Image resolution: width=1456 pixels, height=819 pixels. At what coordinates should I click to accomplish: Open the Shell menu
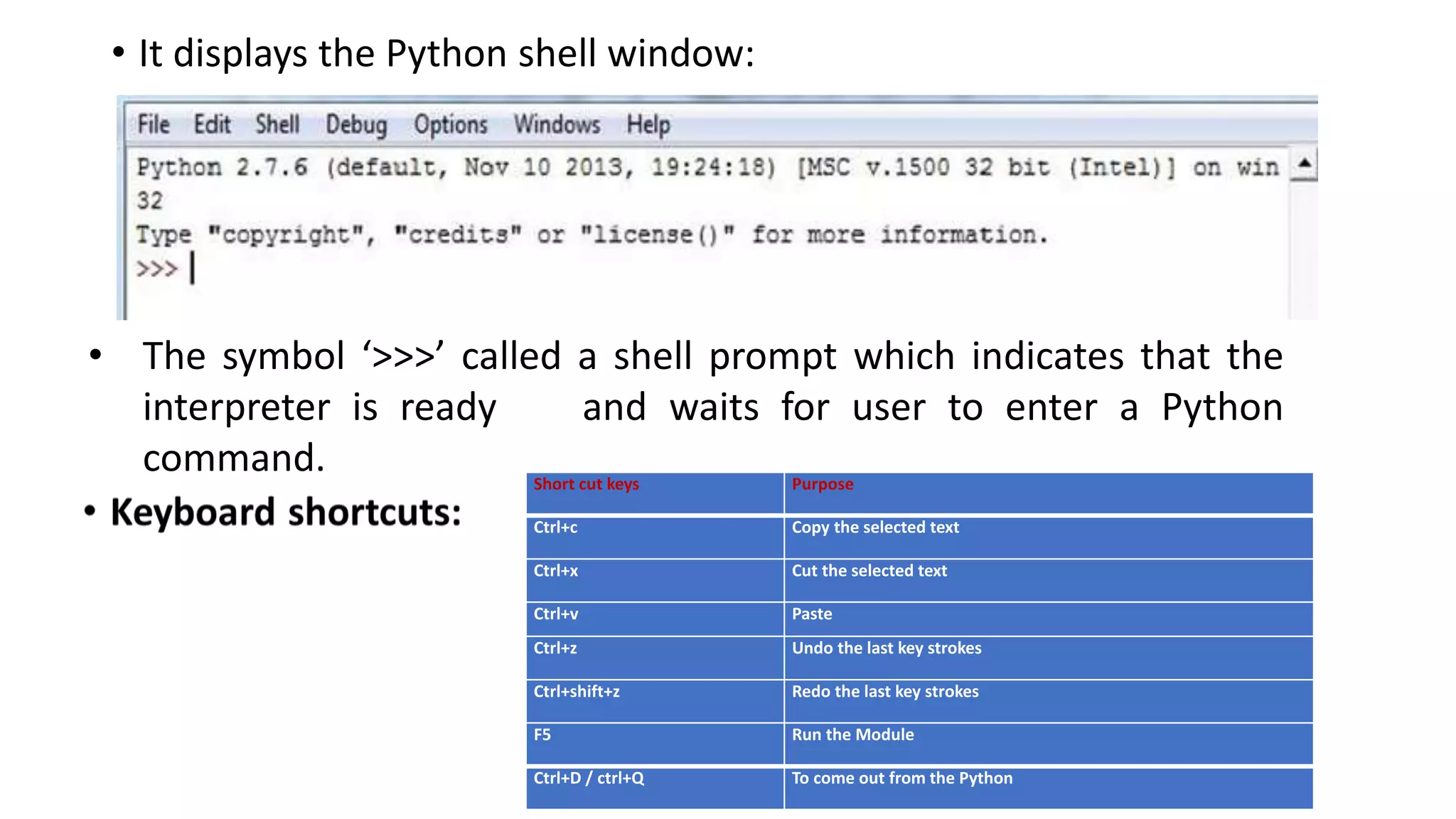coord(277,124)
